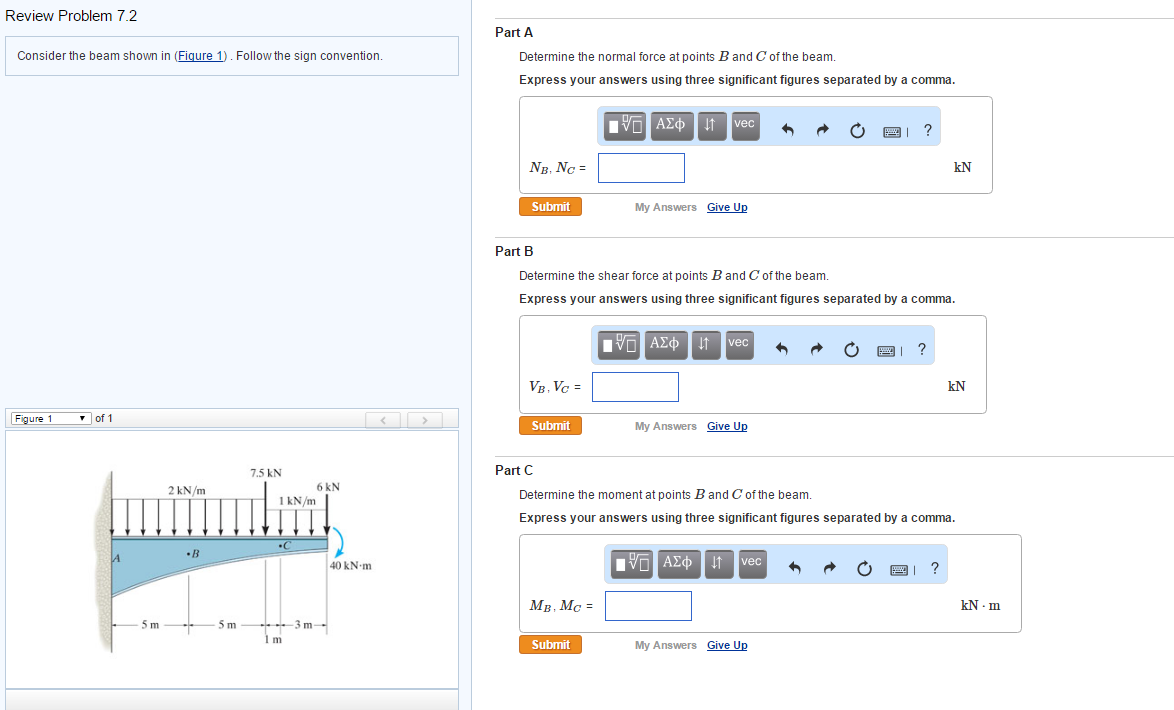1174x710 pixels.
Task: Click Give Up link for Part B
Action: click(727, 426)
